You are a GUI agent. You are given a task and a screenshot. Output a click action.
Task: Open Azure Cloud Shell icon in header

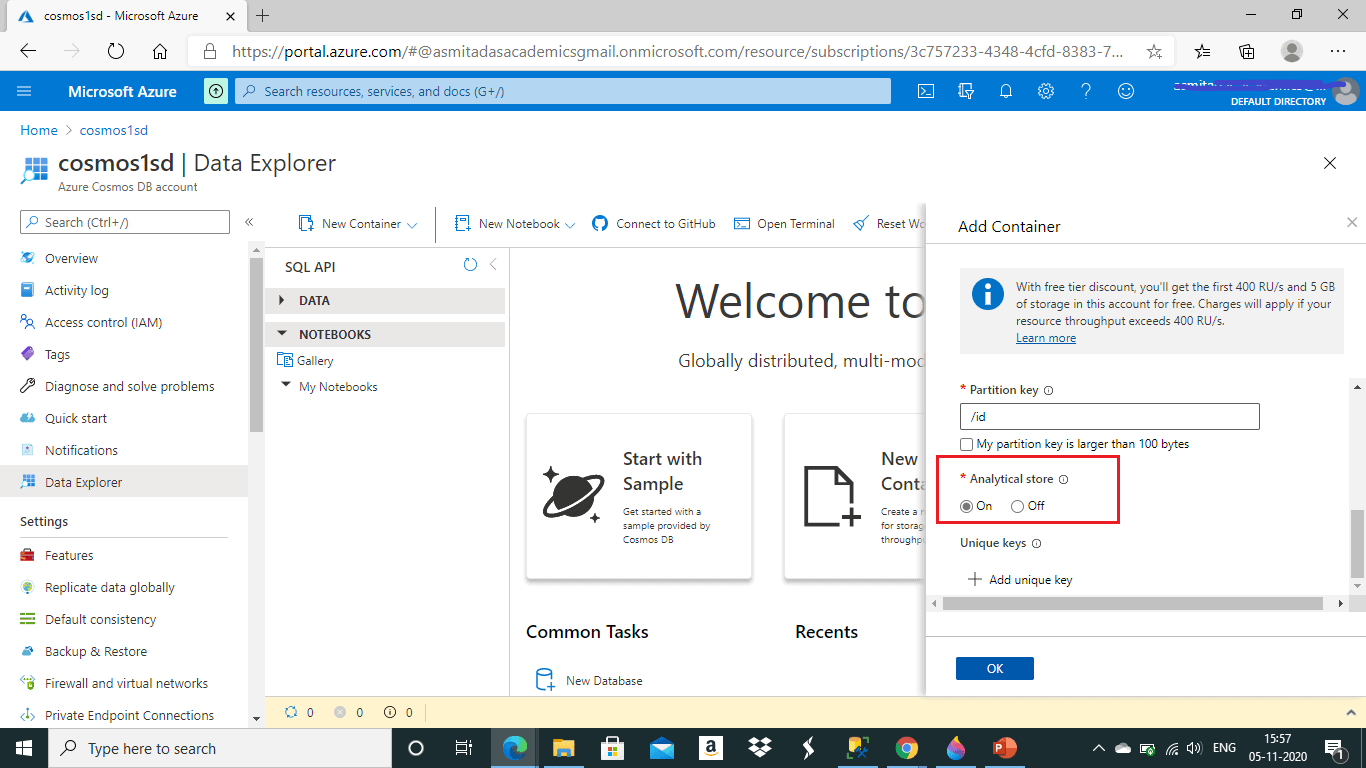926,91
